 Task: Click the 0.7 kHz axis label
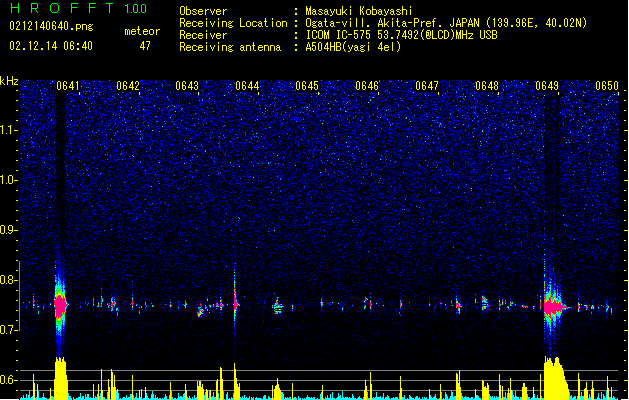9,330
